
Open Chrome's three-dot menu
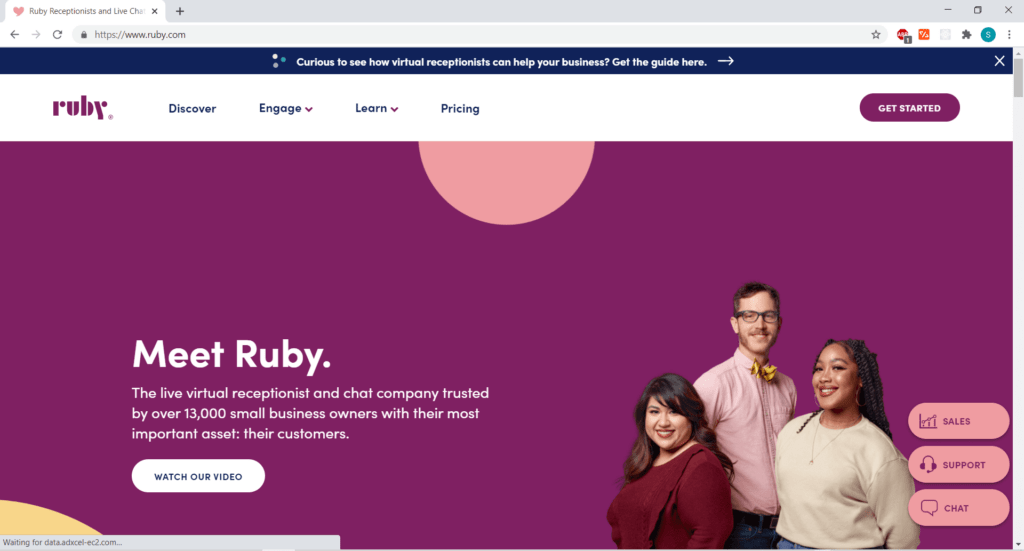pos(1009,35)
